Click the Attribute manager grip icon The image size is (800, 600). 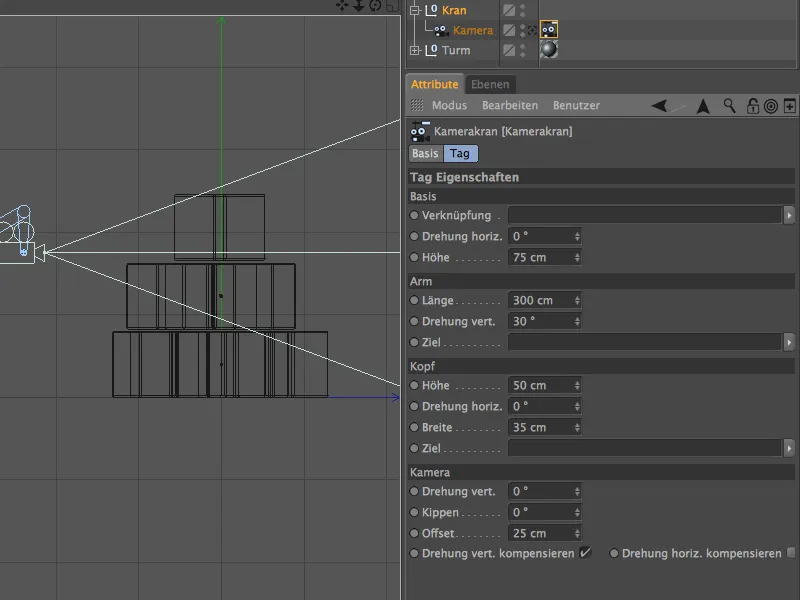click(417, 105)
